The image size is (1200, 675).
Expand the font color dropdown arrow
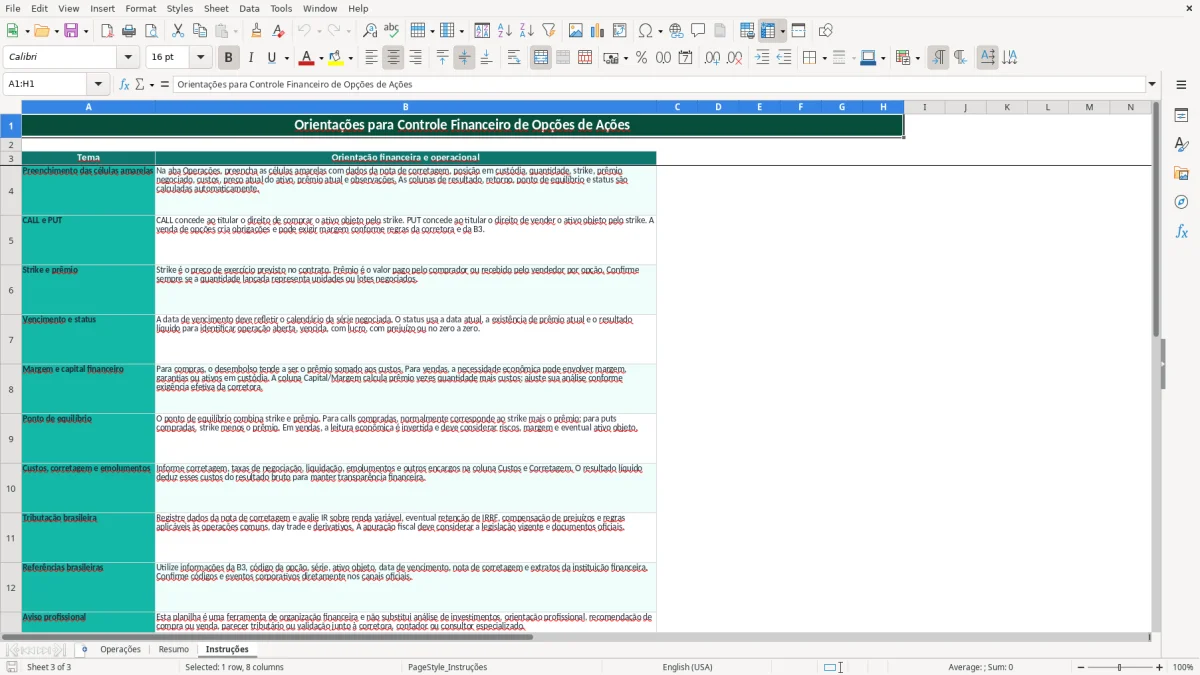pos(320,58)
